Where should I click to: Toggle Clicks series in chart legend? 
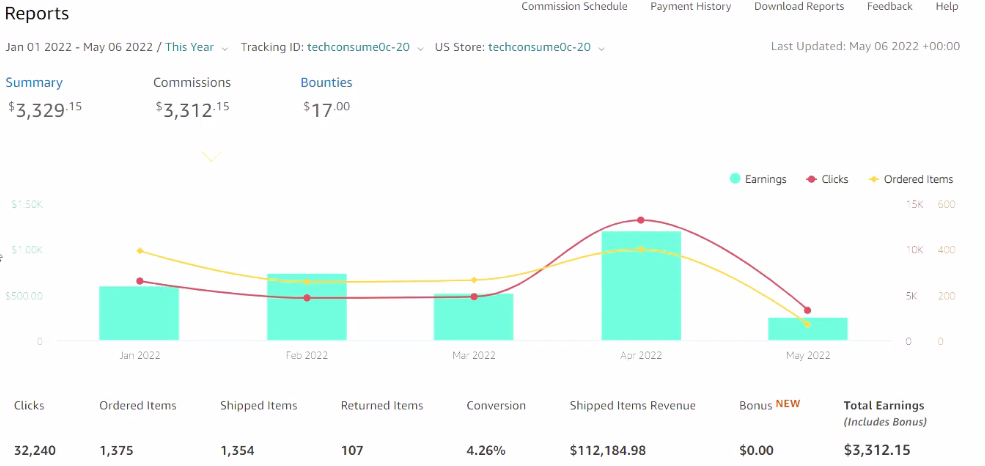pyautogui.click(x=827, y=179)
